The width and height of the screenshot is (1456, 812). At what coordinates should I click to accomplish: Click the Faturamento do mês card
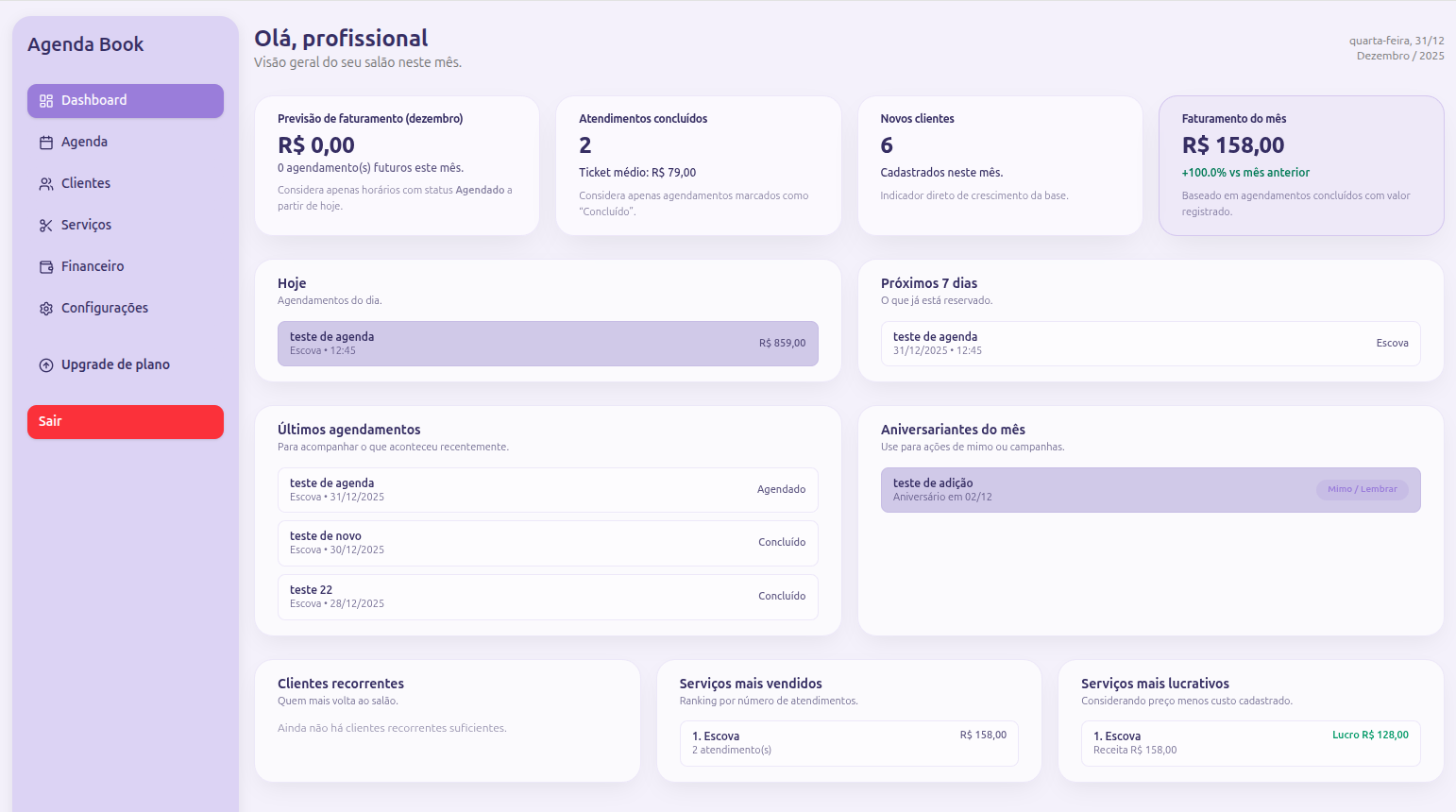pos(1301,165)
